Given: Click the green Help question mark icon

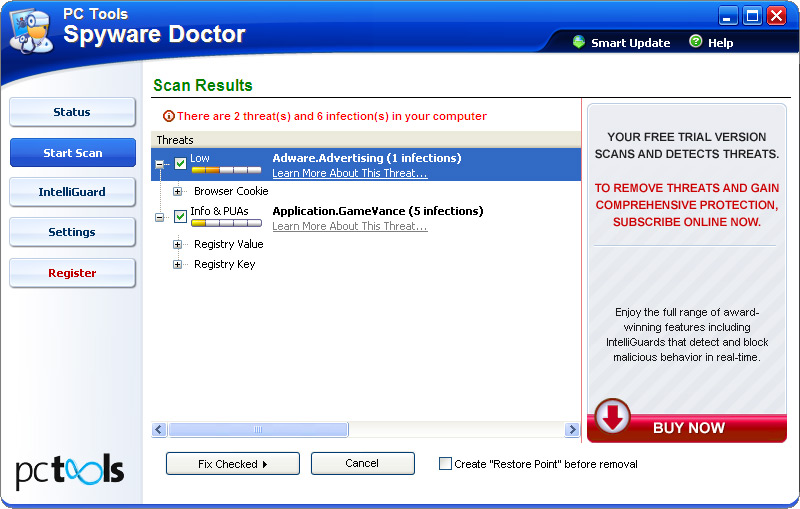Looking at the screenshot, I should tap(695, 41).
